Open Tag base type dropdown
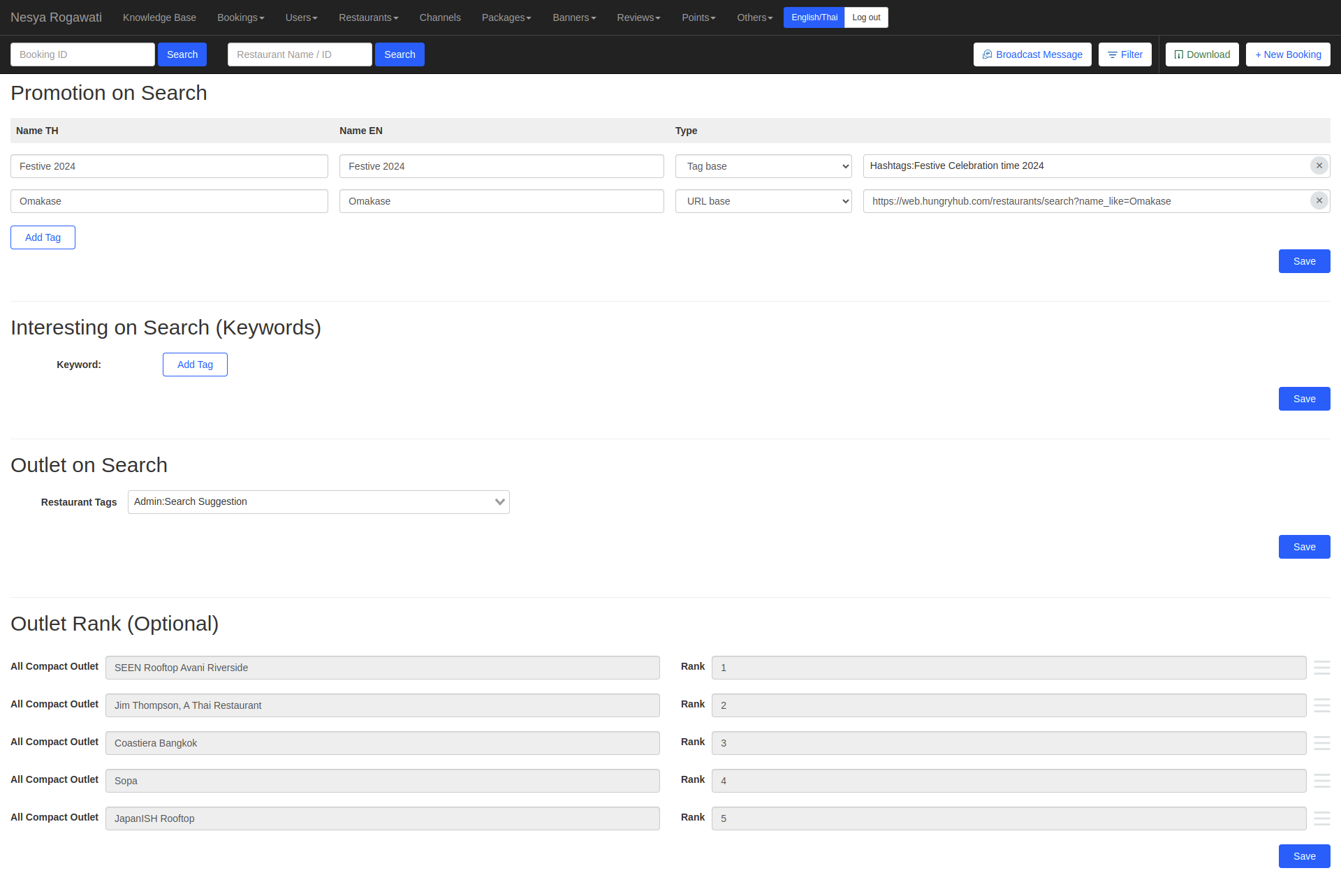This screenshot has height=896, width=1341. point(763,166)
